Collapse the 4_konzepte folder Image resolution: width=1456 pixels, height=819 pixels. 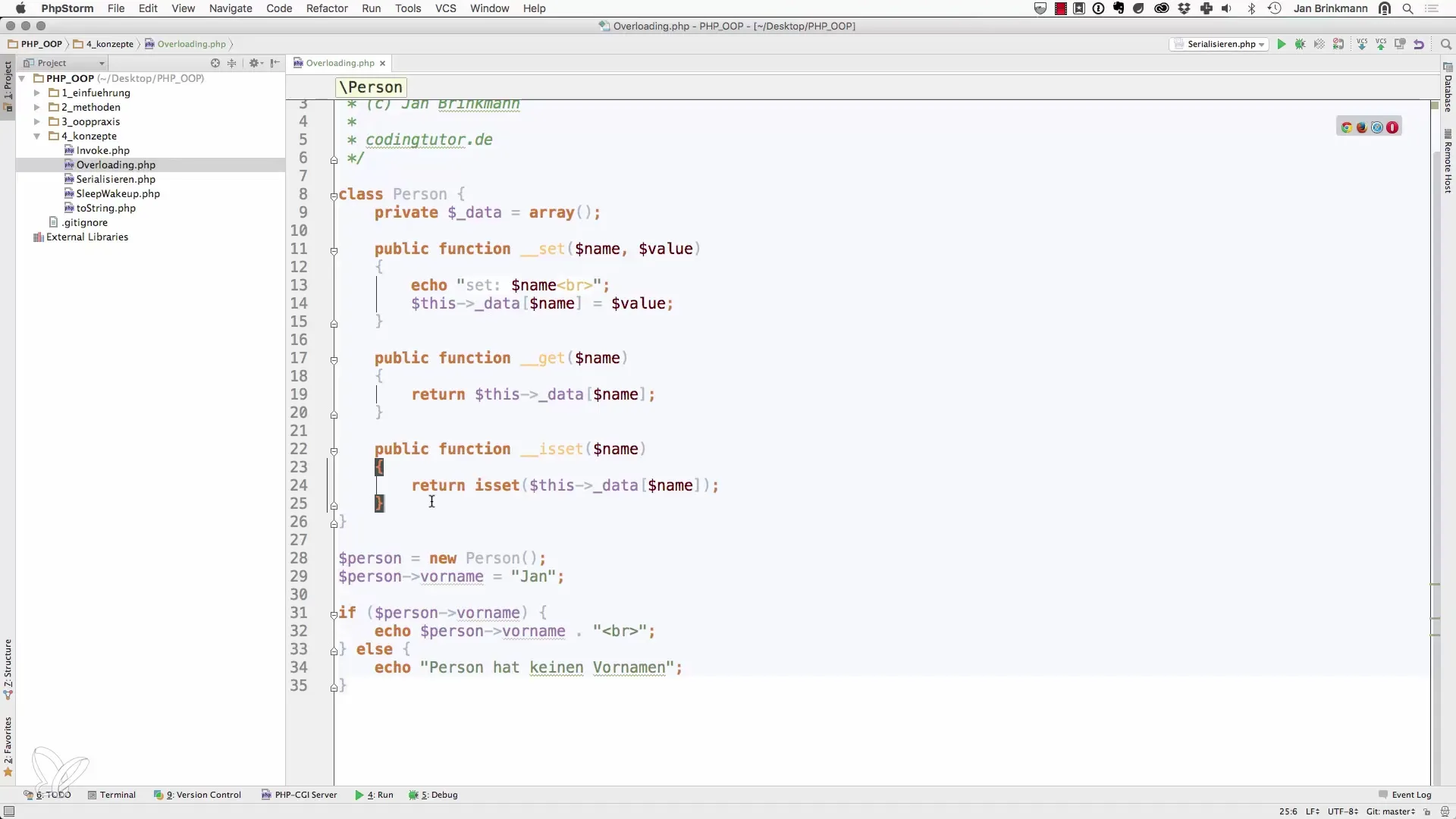click(37, 136)
